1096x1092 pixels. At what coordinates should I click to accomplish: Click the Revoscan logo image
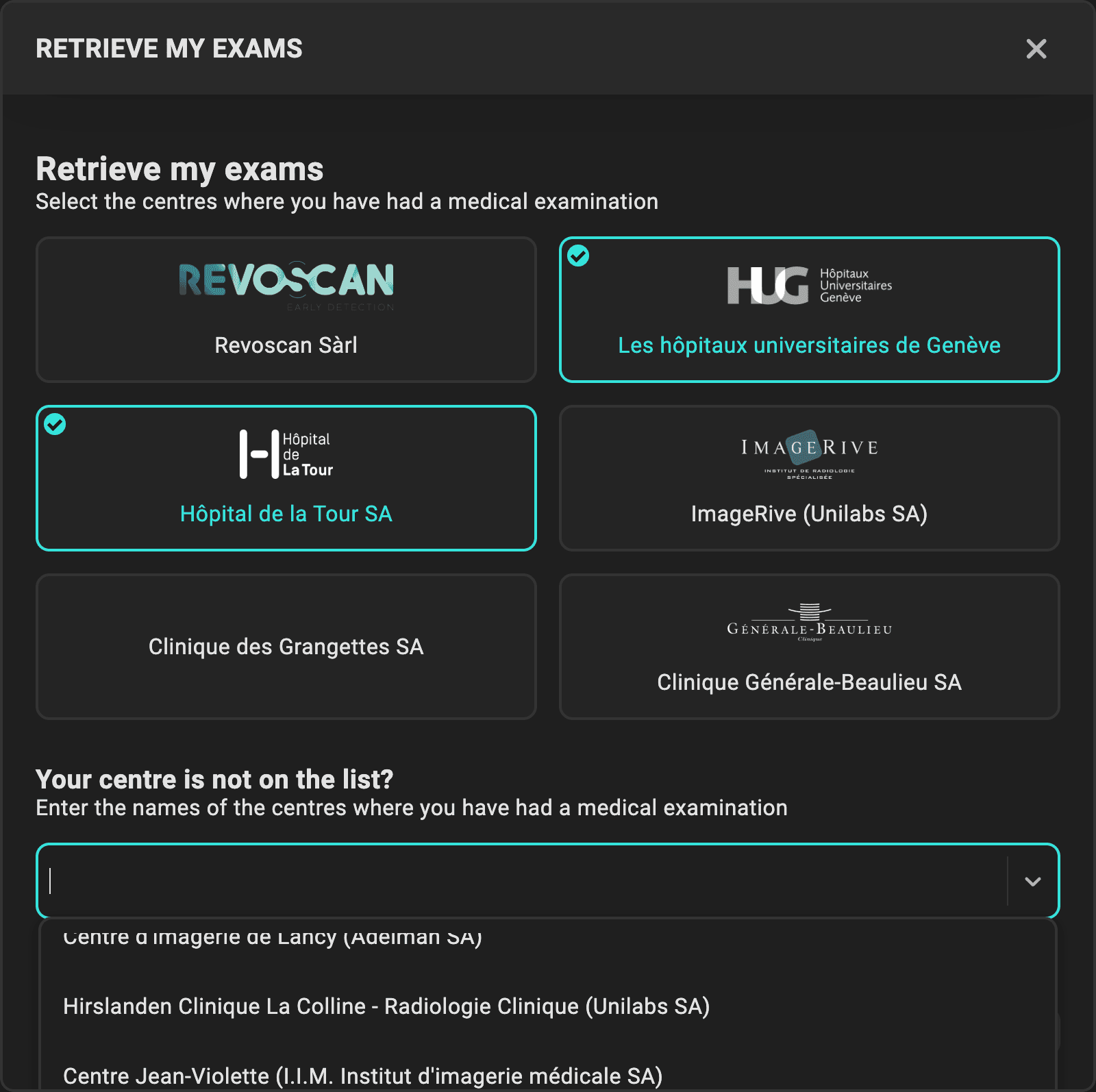point(286,286)
